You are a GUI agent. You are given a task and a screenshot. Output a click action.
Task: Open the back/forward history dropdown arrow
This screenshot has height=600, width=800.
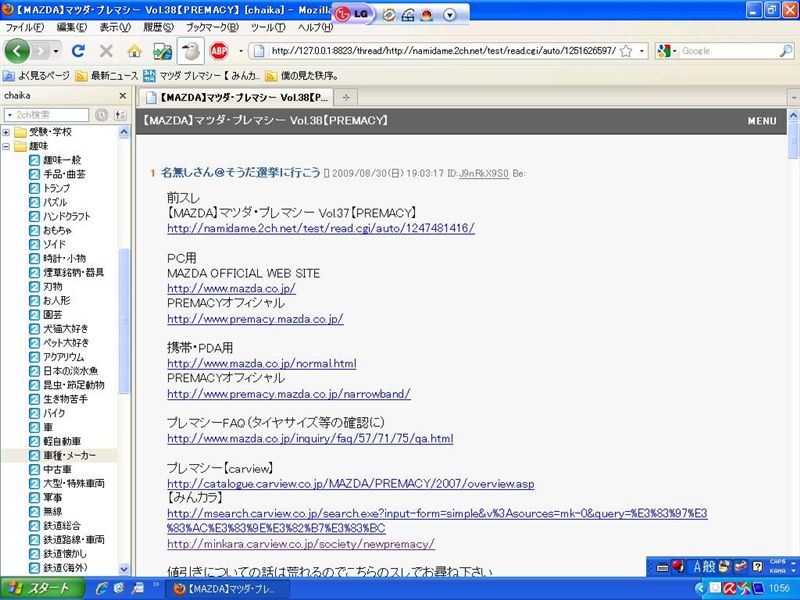point(56,51)
